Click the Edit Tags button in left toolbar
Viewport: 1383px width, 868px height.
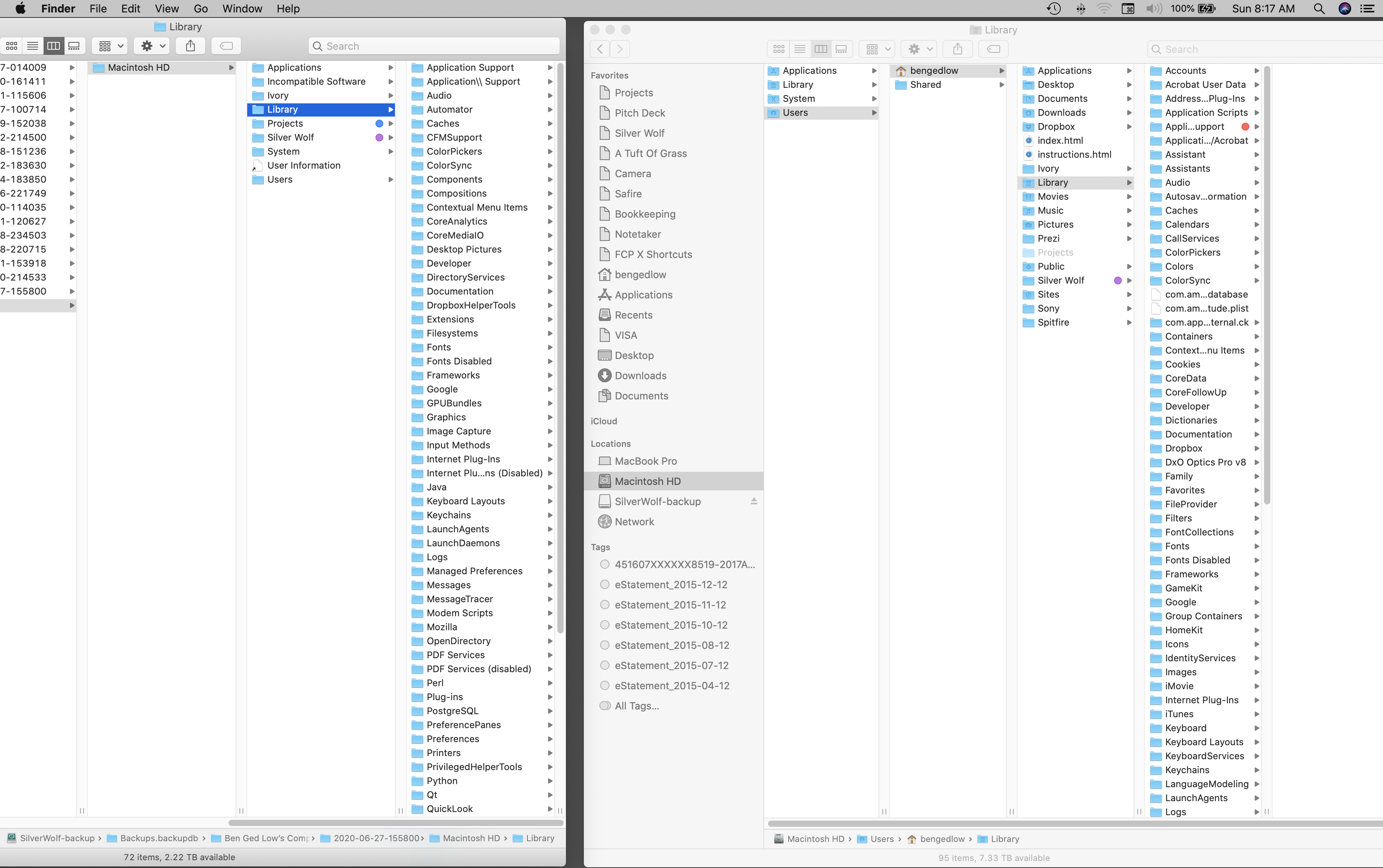pyautogui.click(x=226, y=46)
